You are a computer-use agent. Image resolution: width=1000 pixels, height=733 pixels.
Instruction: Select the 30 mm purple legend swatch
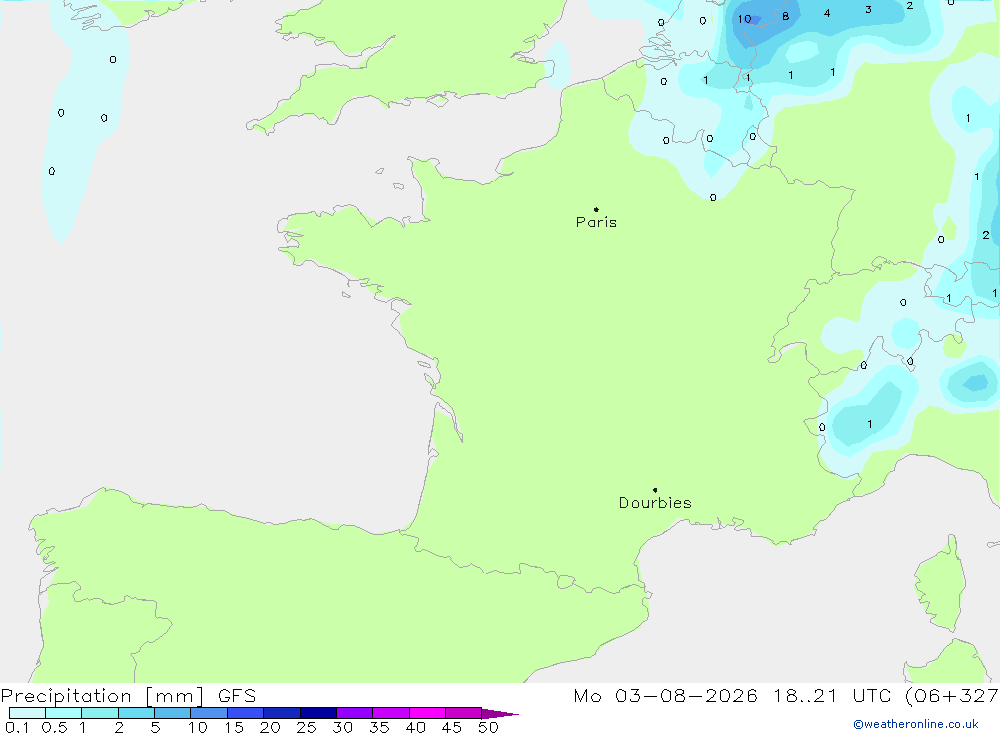(x=354, y=713)
